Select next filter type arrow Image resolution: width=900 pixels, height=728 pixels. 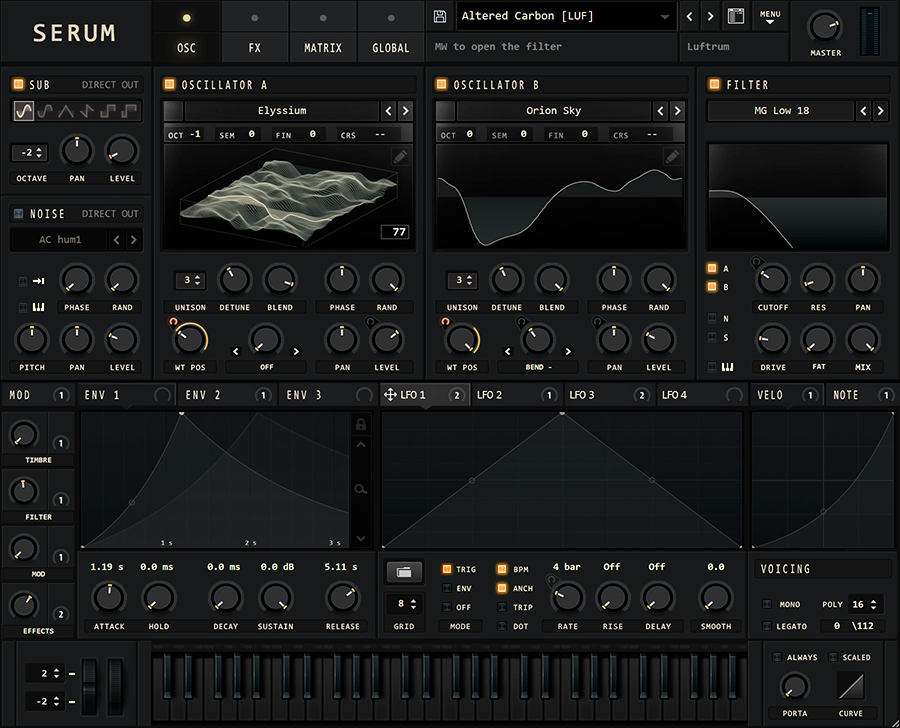pos(880,111)
